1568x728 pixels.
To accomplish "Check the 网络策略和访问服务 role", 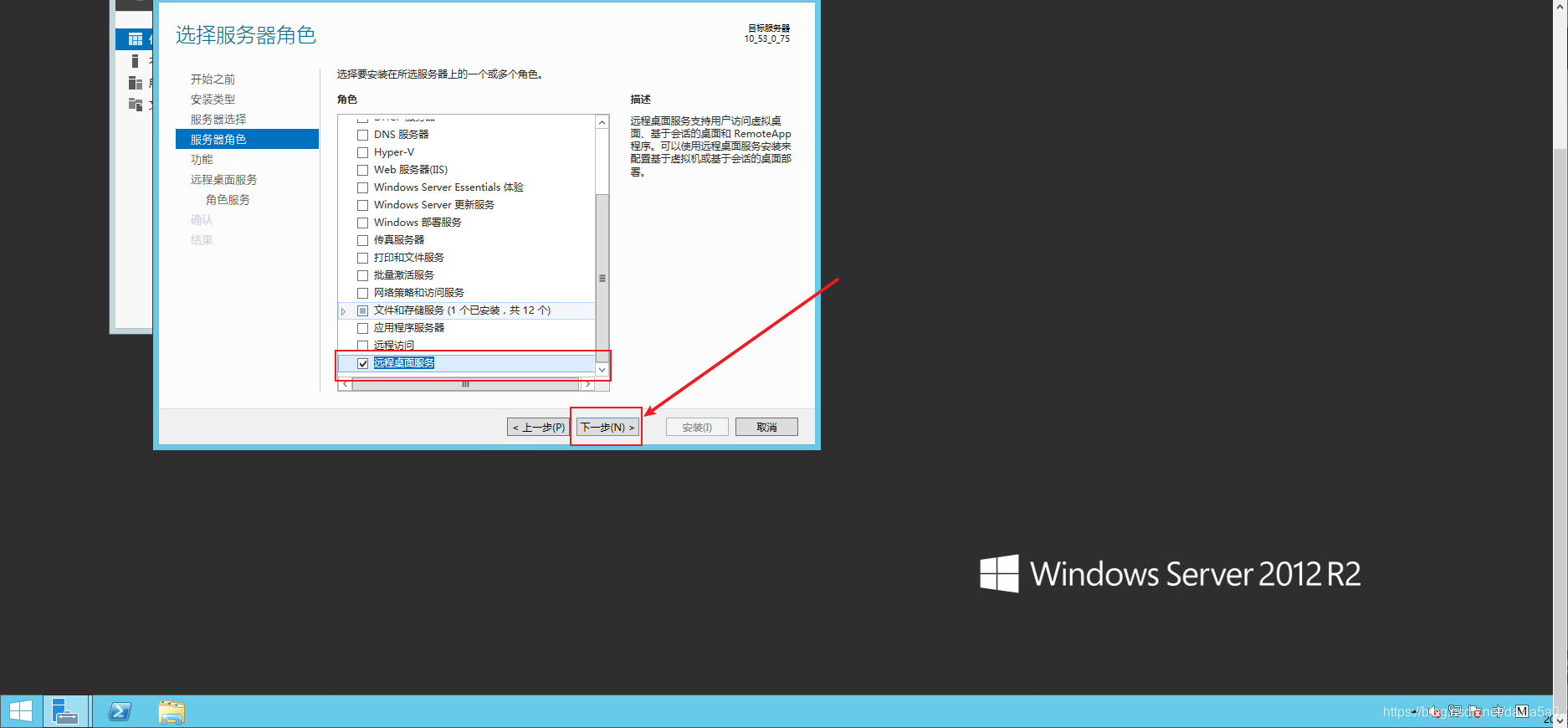I will (x=362, y=293).
